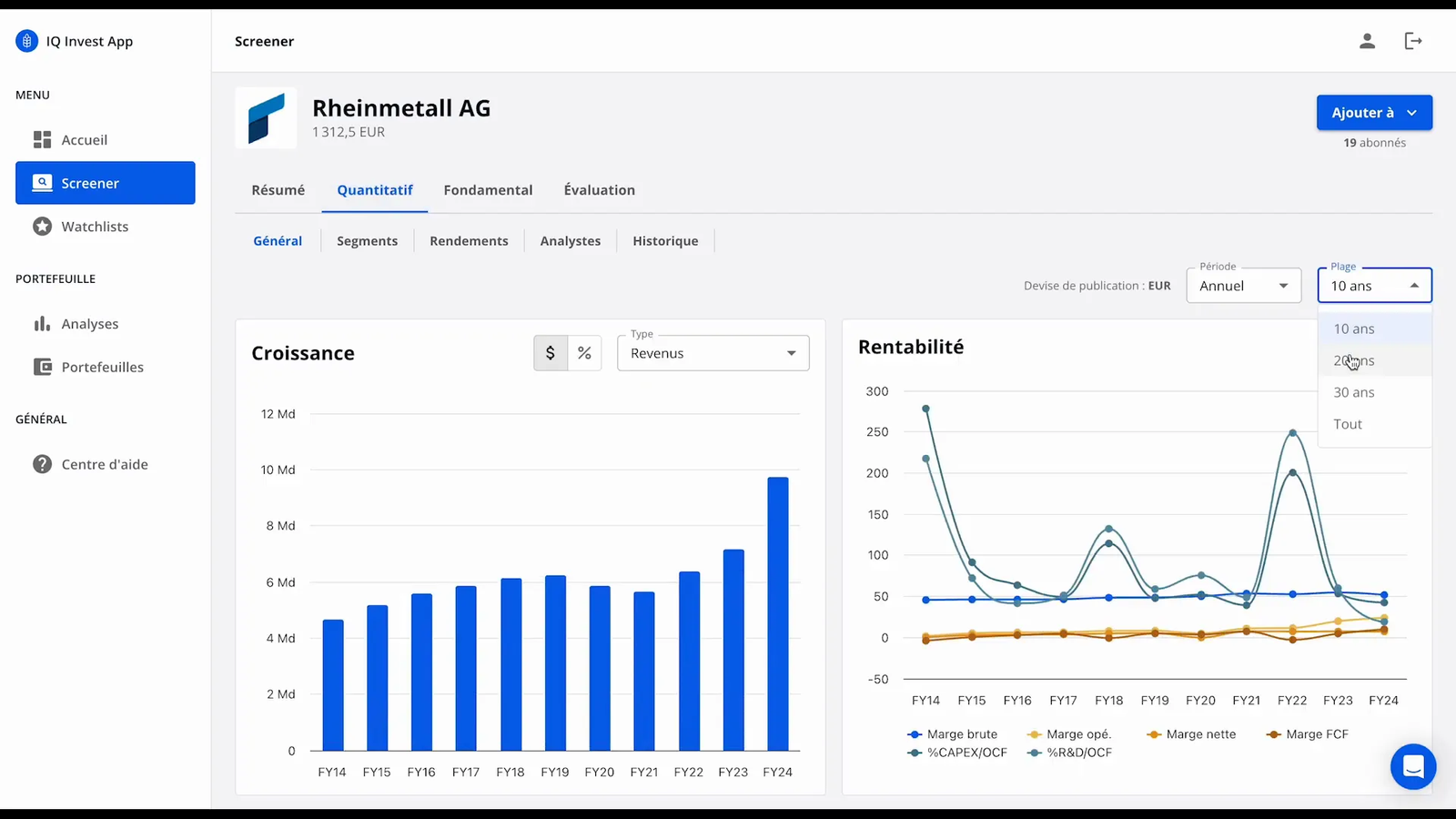Click the Screener sidebar button

click(x=106, y=183)
